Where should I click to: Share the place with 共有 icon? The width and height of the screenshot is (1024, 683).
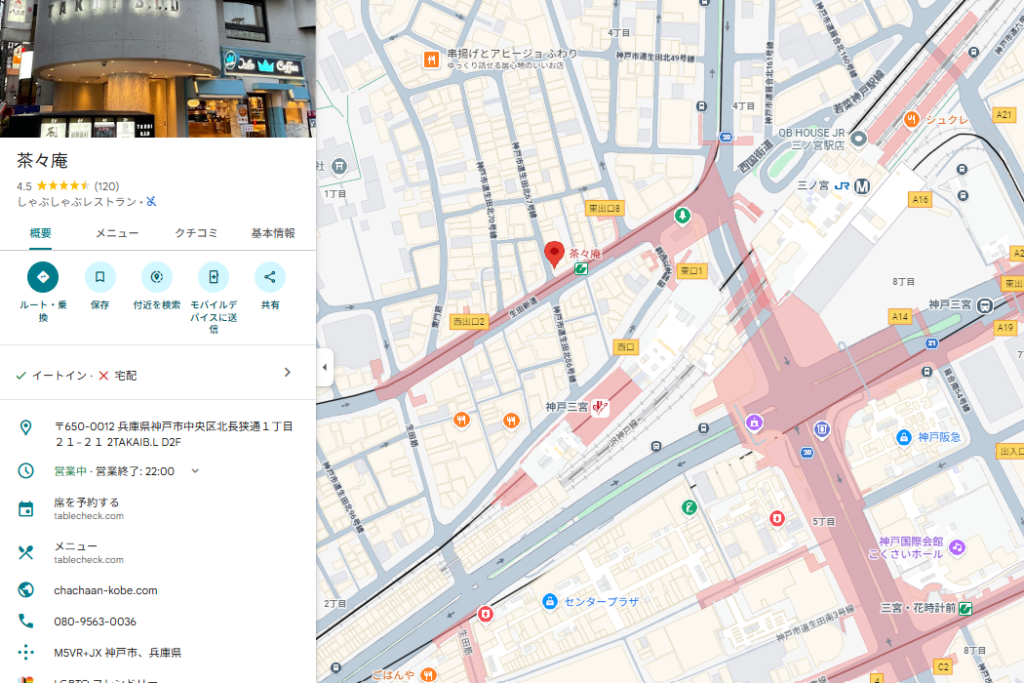270,277
